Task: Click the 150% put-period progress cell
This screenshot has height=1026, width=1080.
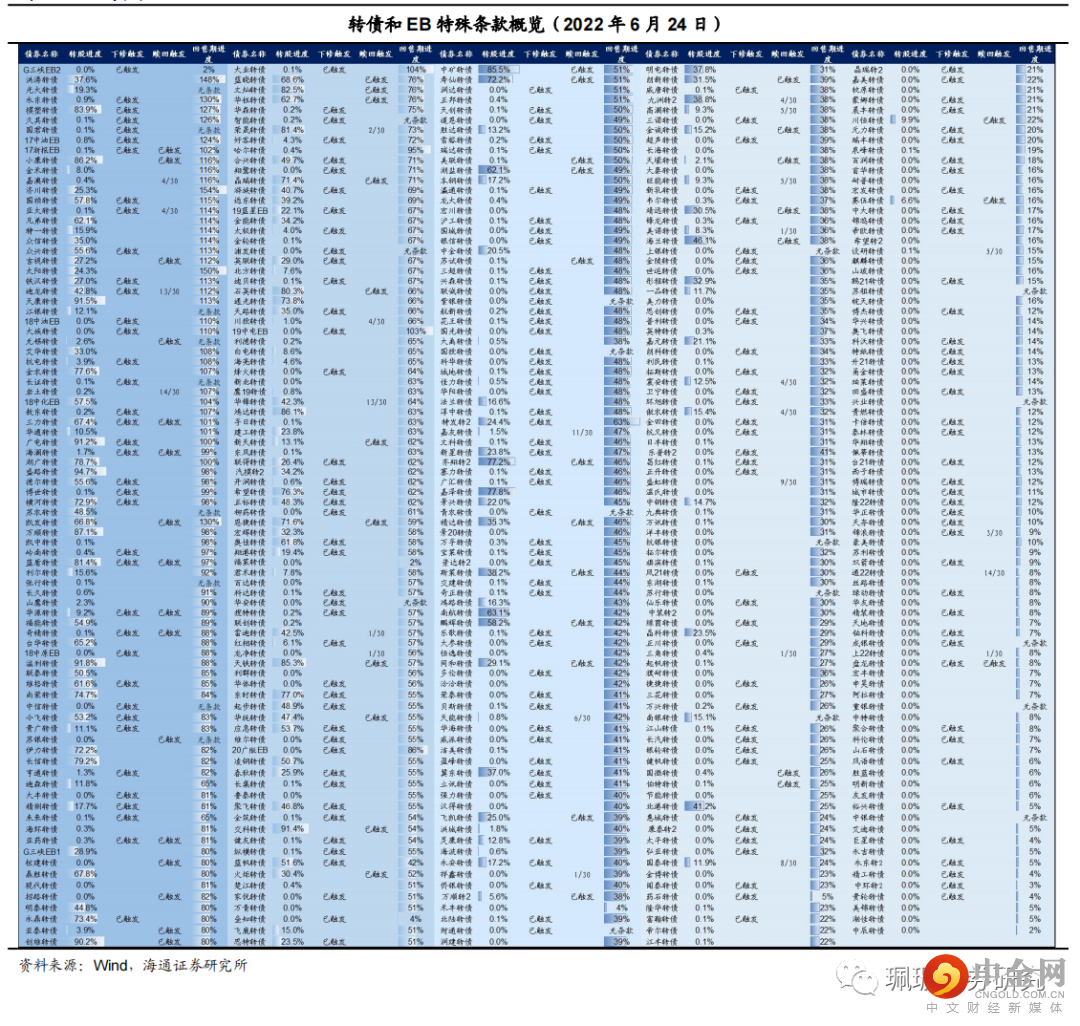Action: (209, 271)
